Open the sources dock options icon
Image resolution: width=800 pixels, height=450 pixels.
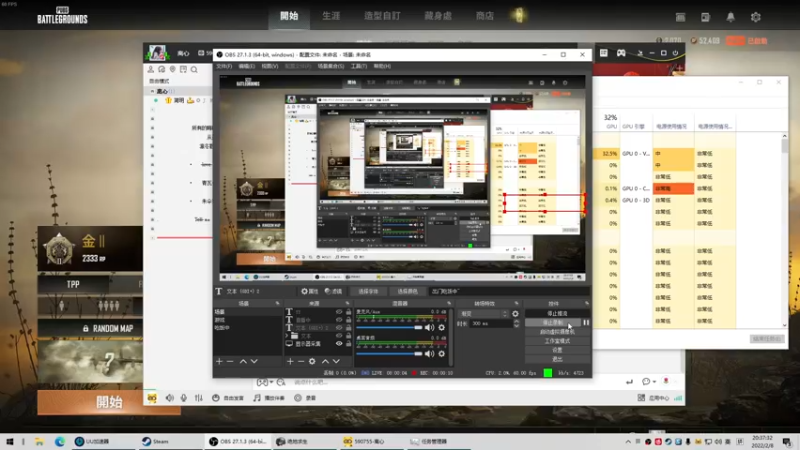coord(347,304)
